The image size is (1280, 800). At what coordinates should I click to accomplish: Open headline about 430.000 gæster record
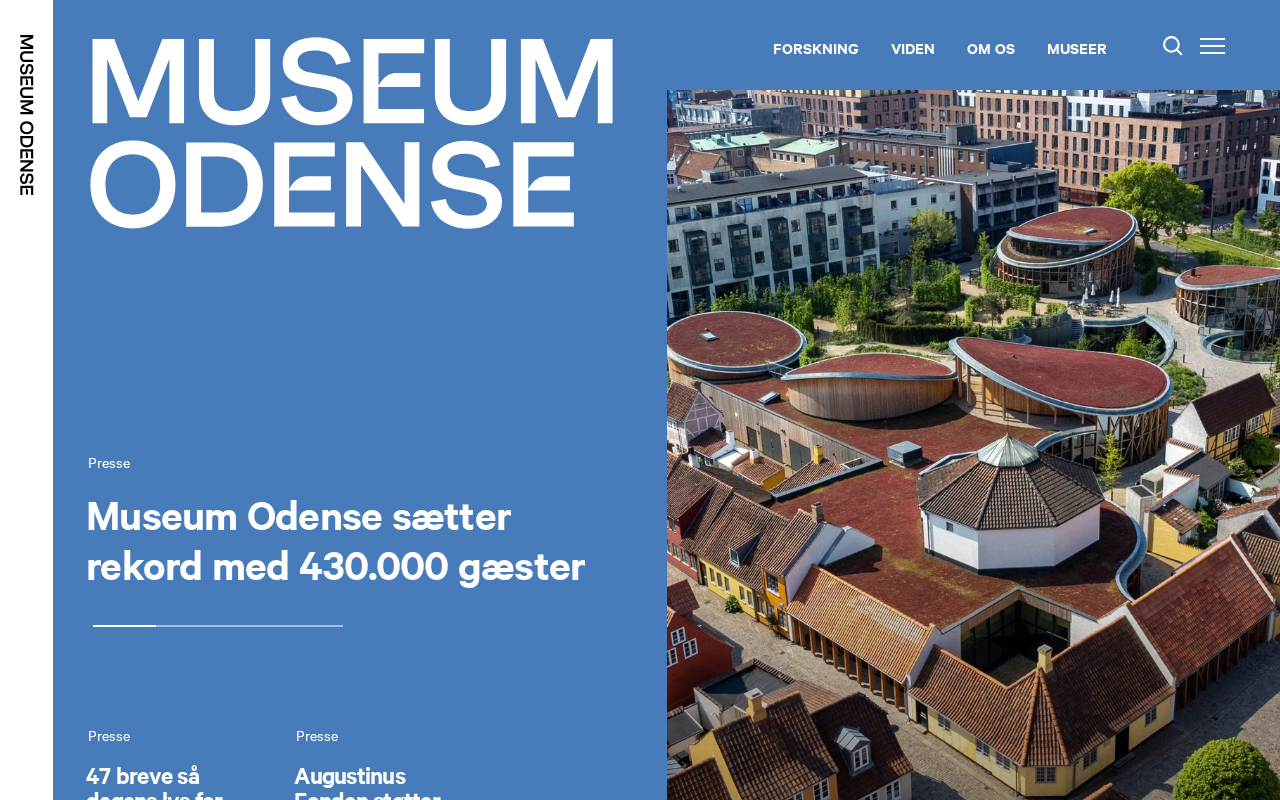click(336, 541)
